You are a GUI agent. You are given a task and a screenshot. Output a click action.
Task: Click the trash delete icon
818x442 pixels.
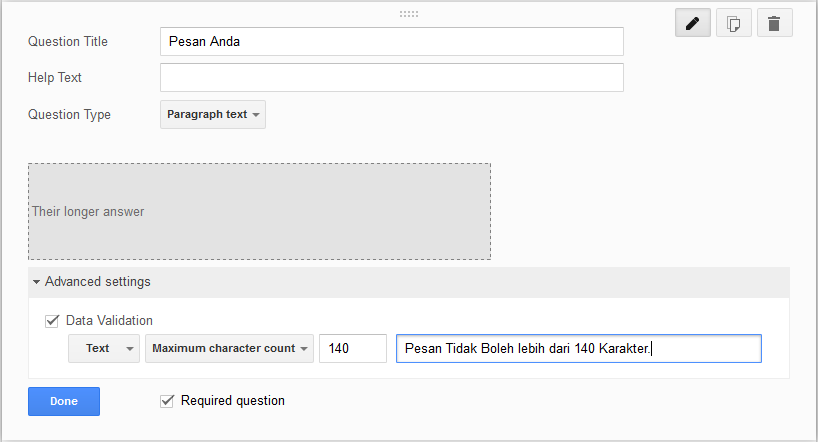point(774,22)
